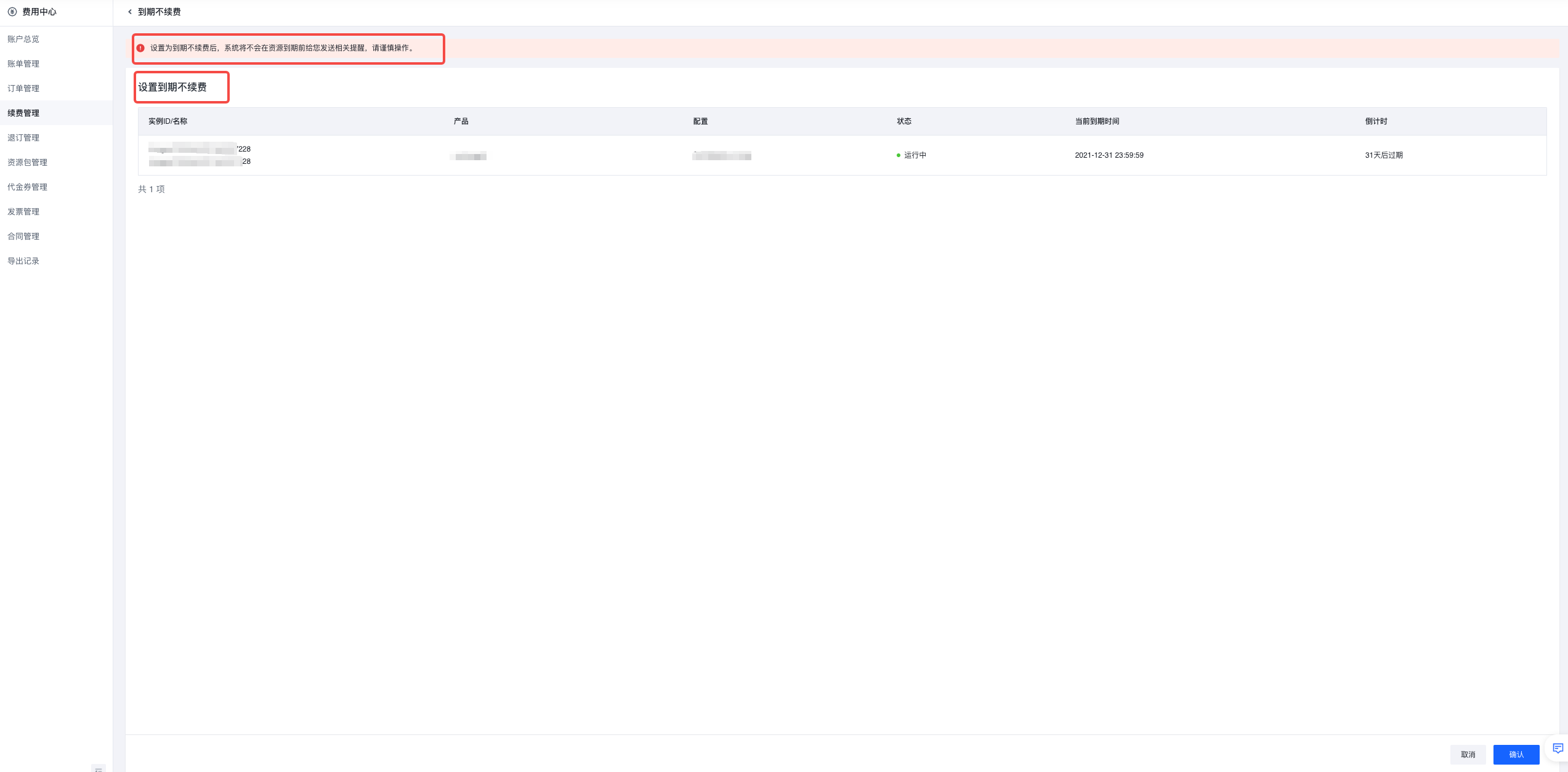Go to 账单管理 menu item
1568x772 pixels.
(x=23, y=63)
